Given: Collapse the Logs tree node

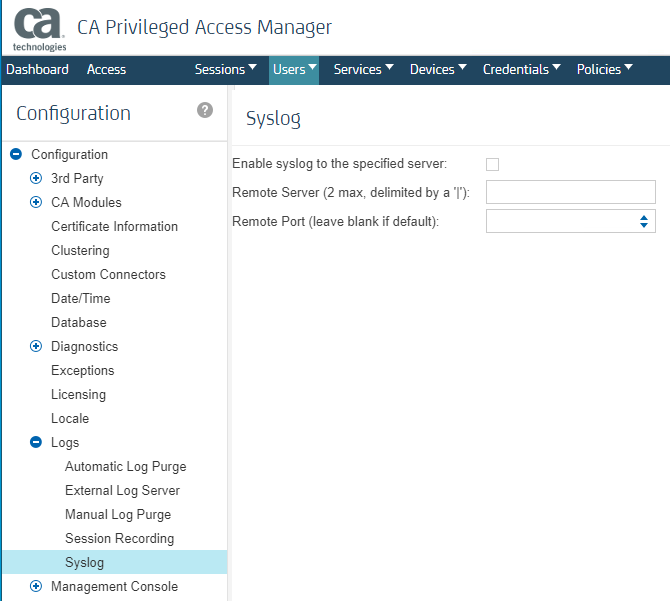Looking at the screenshot, I should (36, 442).
